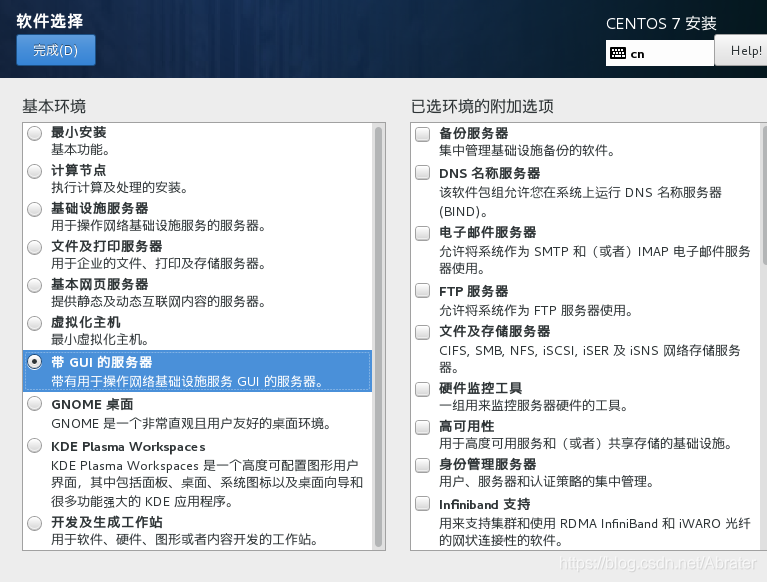Screen dimensions: 767x582
Task: Check the 身份管理服务器 option
Action: (x=423, y=465)
